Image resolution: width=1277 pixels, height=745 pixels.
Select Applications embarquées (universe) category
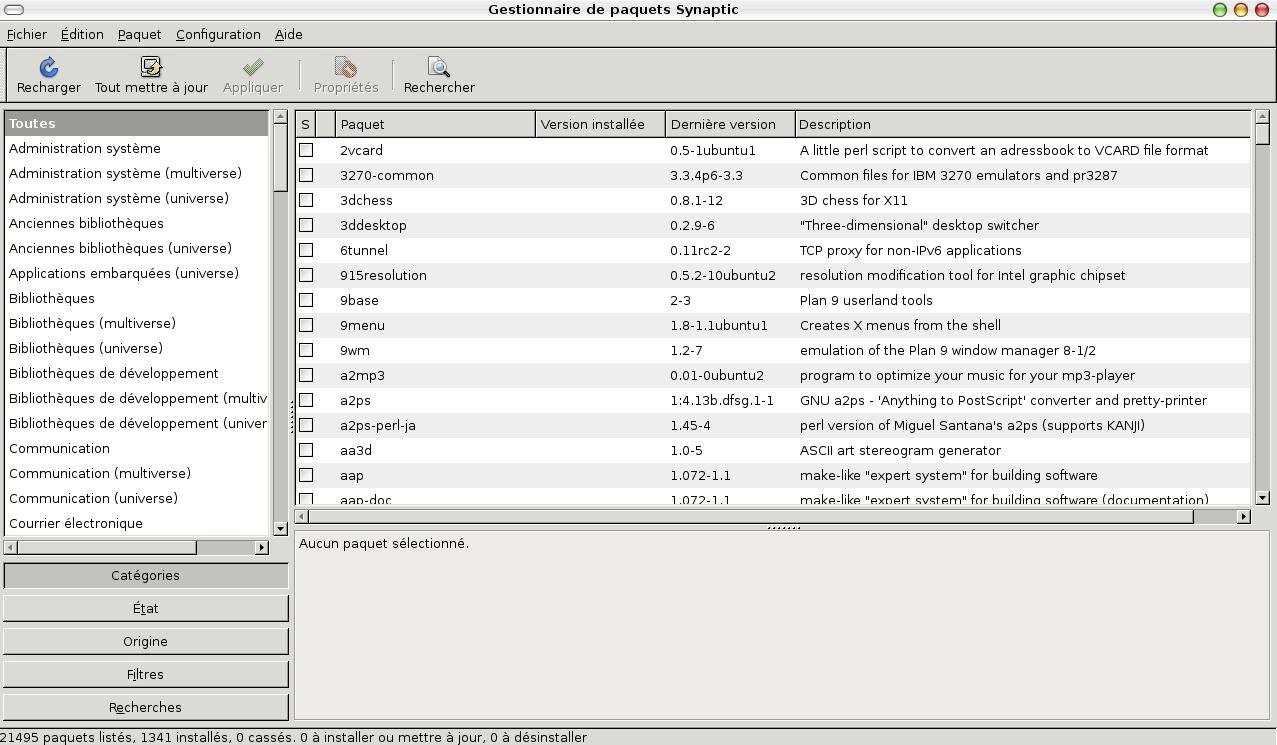tap(136, 273)
